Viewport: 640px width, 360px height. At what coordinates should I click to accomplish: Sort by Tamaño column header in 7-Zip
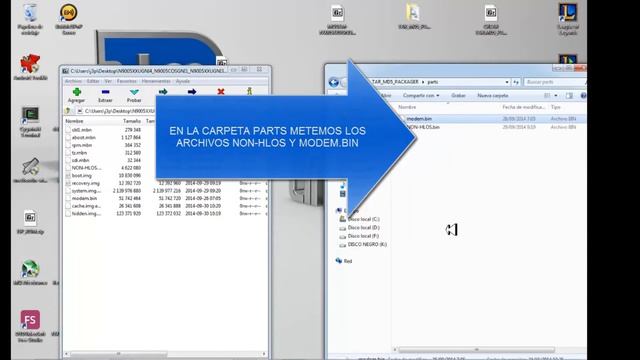pyautogui.click(x=132, y=121)
